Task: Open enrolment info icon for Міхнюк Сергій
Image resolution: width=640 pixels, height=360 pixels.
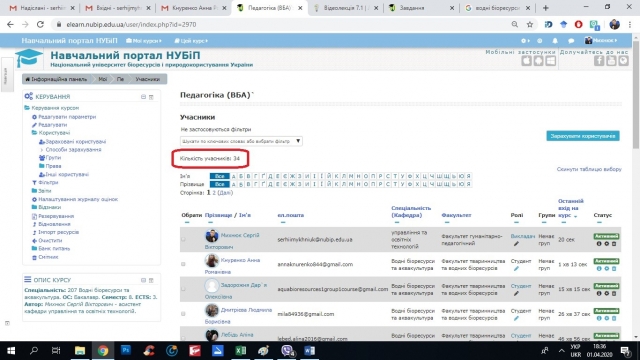Action: tap(599, 244)
